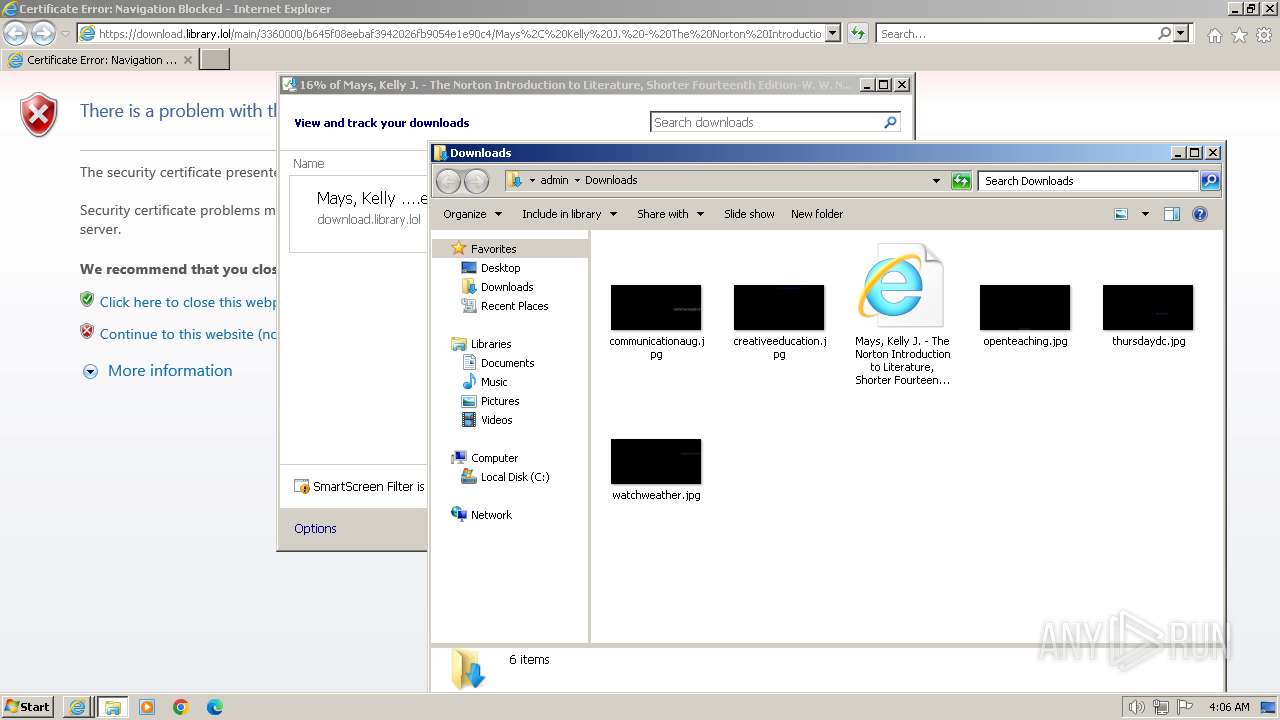Select creativeeducation.jpg thumbnail

779,308
